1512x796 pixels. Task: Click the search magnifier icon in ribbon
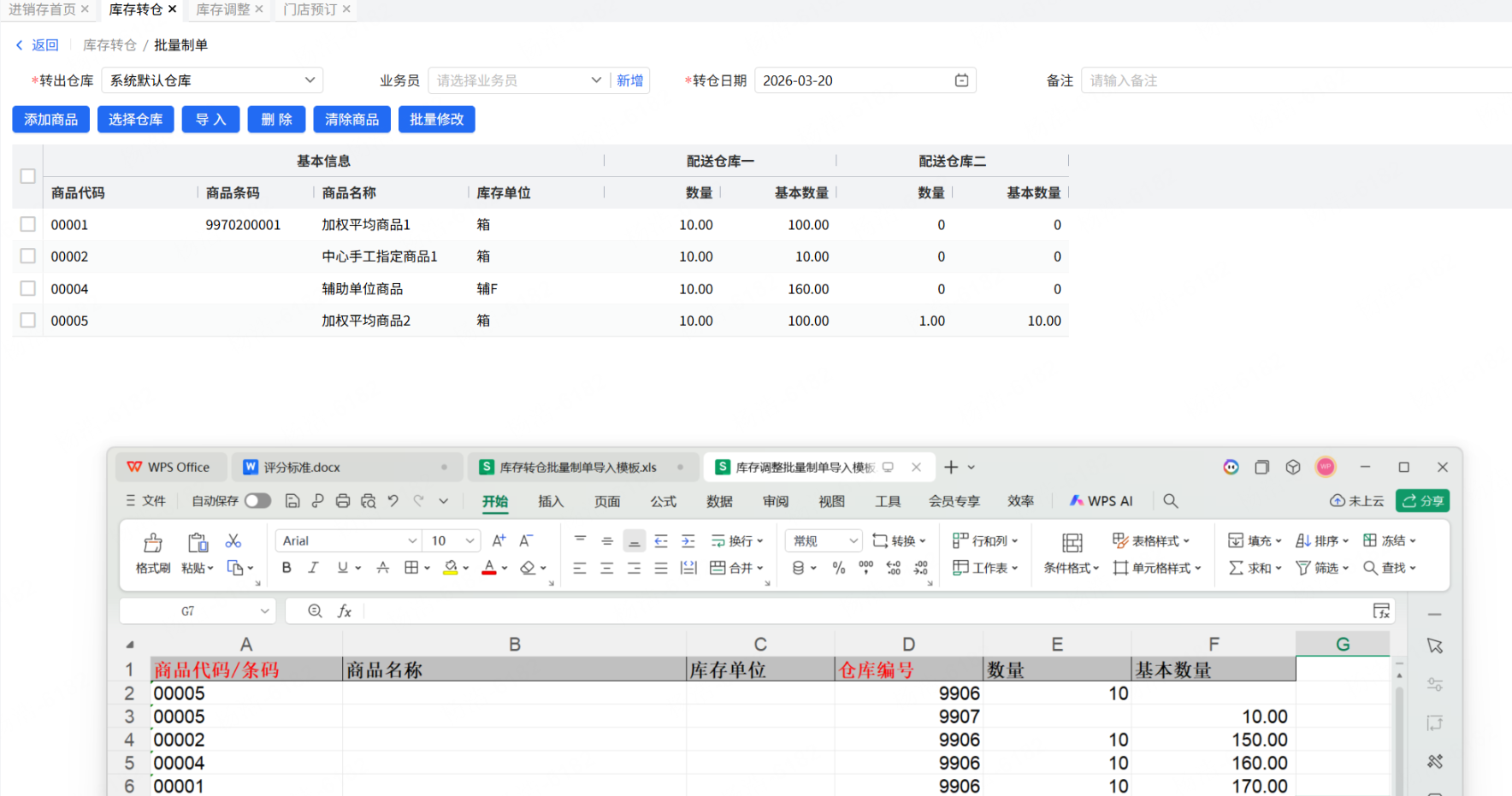click(1171, 501)
